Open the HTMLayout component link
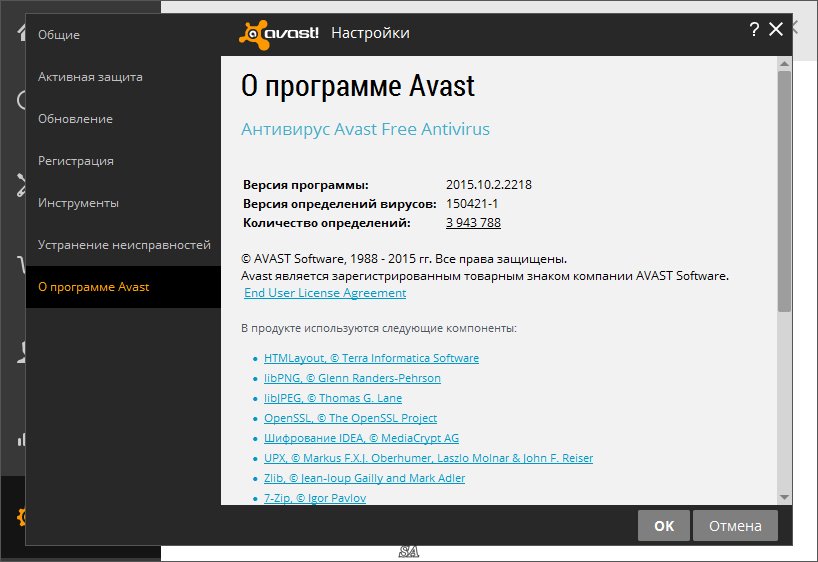This screenshot has width=818, height=562. tap(371, 358)
